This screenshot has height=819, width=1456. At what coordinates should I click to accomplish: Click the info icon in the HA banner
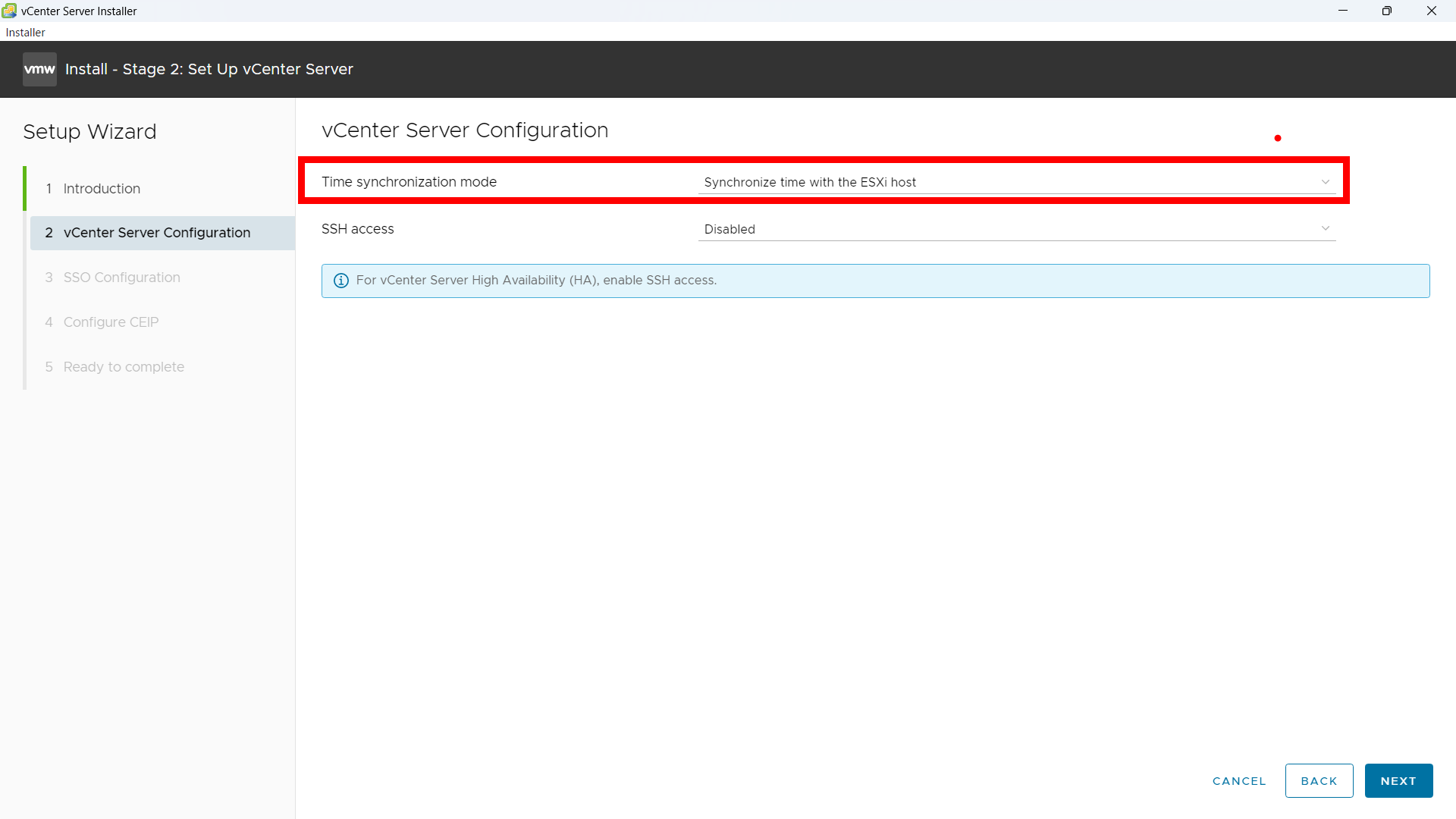coord(341,281)
